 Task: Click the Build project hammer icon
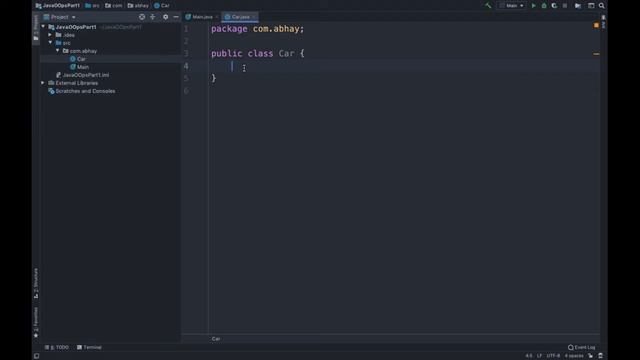pyautogui.click(x=488, y=6)
